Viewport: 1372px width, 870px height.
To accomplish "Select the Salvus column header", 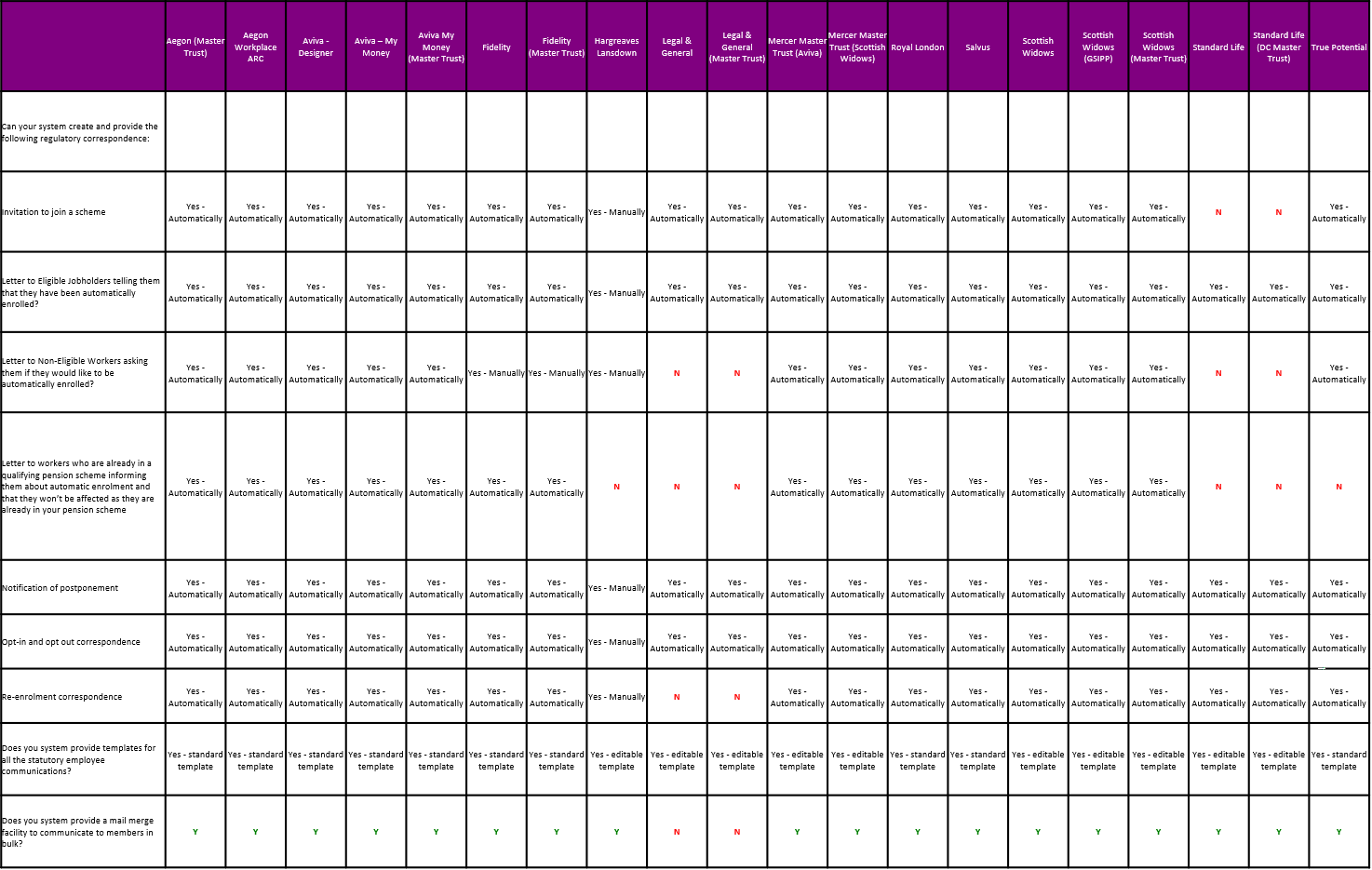I will coord(977,47).
